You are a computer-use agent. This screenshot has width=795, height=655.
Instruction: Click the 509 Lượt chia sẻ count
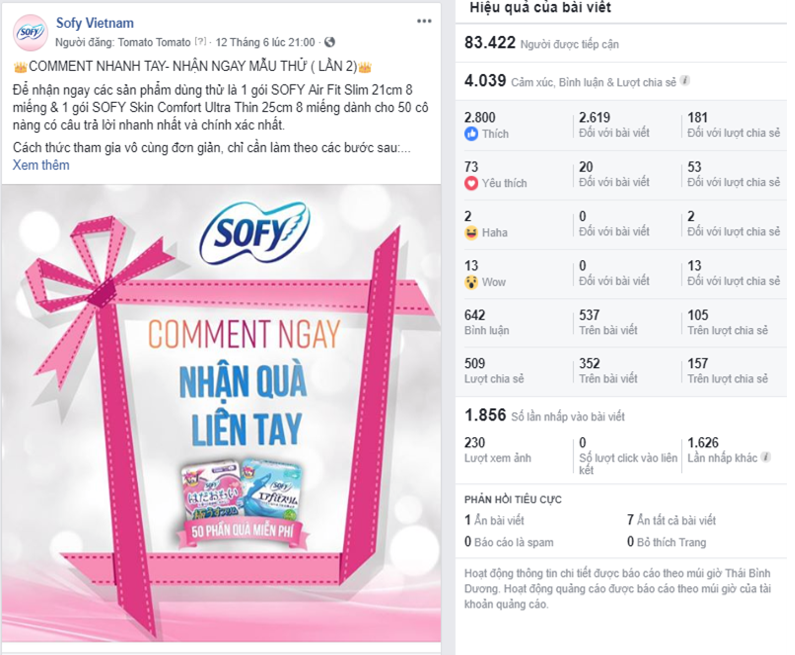click(494, 371)
